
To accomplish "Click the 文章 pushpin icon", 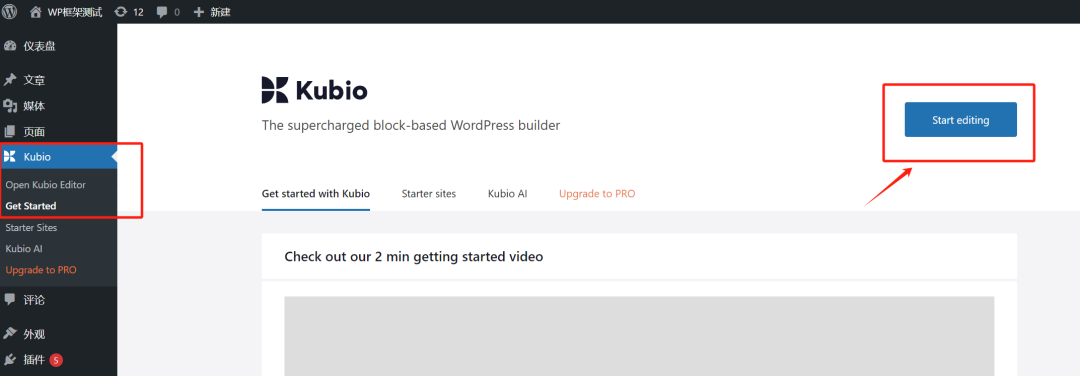I will tap(10, 80).
